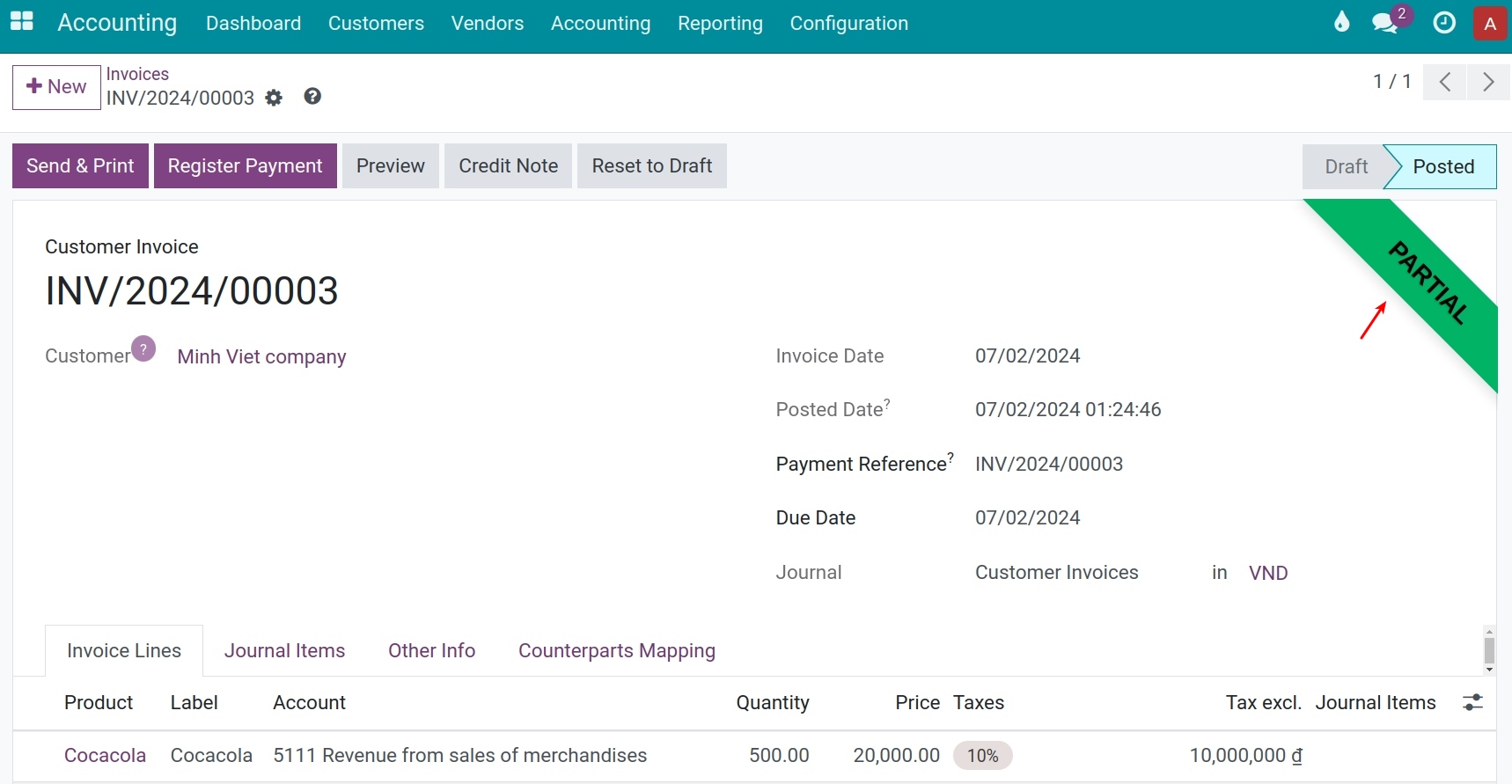Click the Accounting app title
1512x784 pixels.
tap(117, 23)
